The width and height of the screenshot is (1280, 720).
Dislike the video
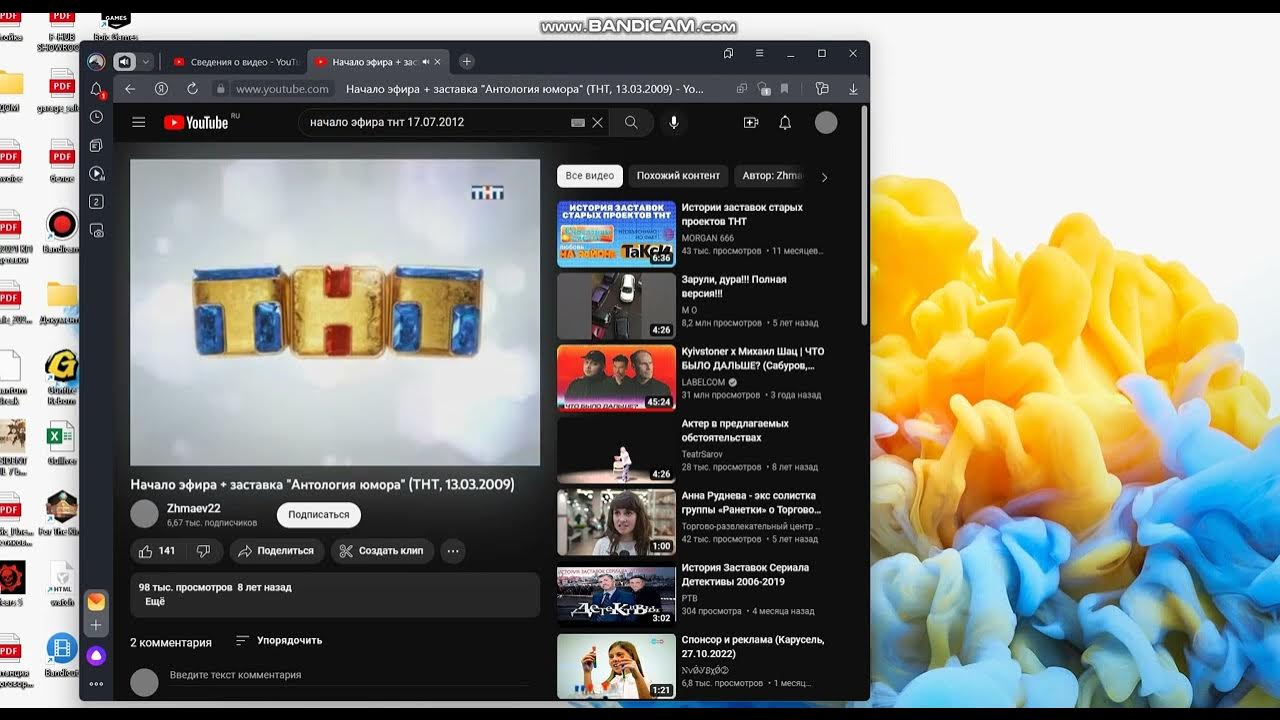click(204, 551)
